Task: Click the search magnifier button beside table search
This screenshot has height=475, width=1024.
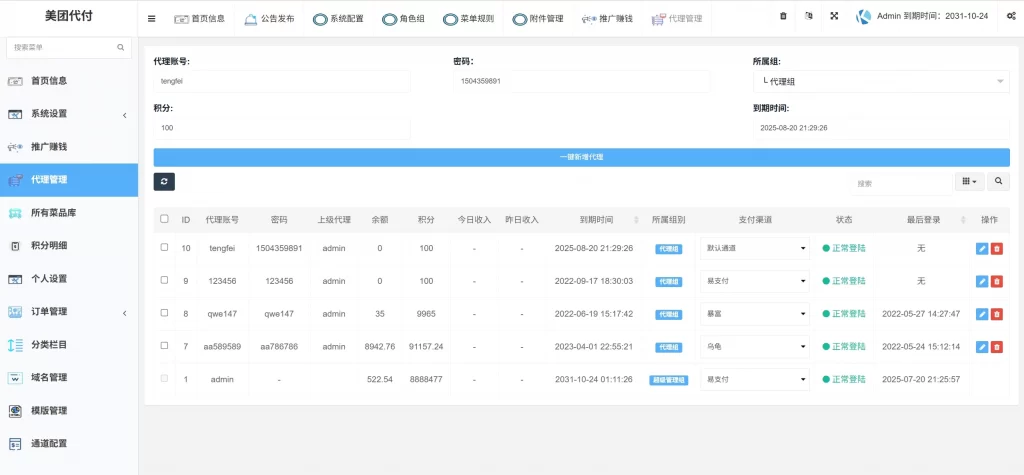Action: coord(998,182)
